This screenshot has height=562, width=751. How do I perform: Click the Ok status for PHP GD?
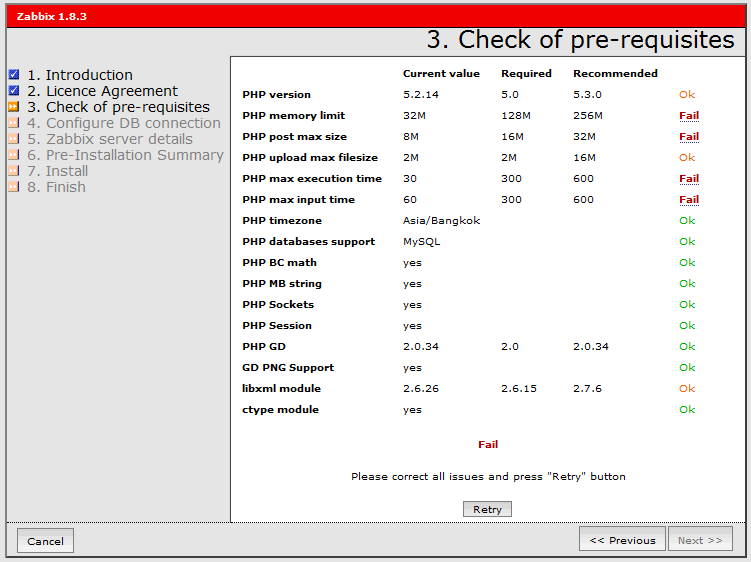687,346
